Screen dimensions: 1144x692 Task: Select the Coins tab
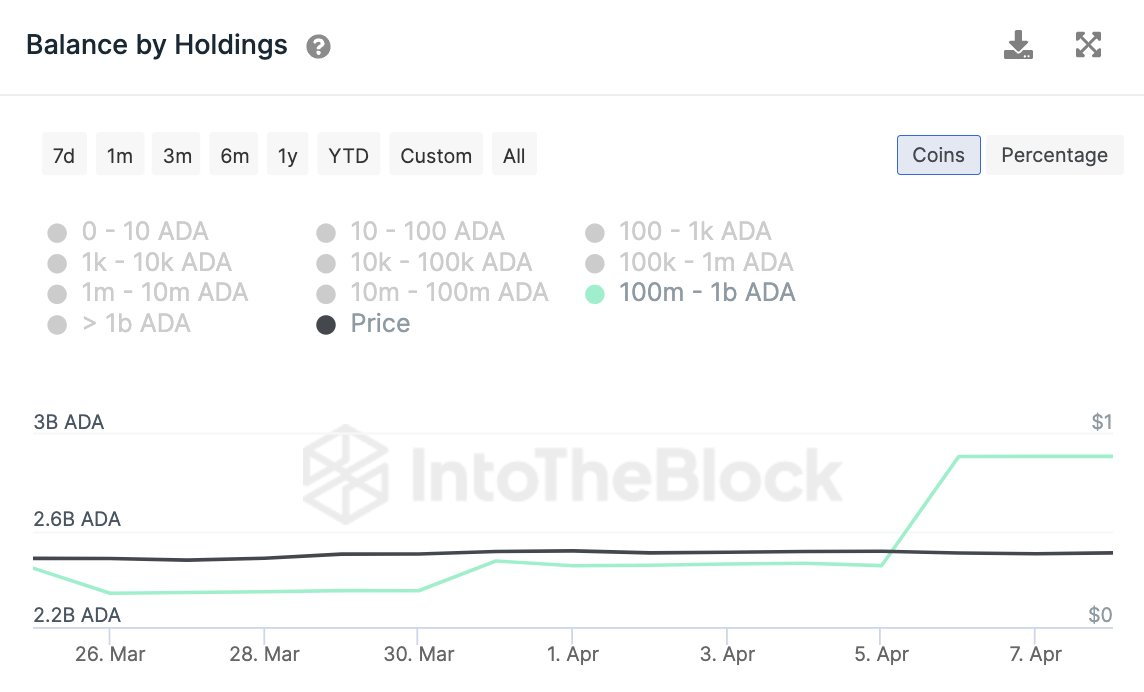tap(938, 155)
